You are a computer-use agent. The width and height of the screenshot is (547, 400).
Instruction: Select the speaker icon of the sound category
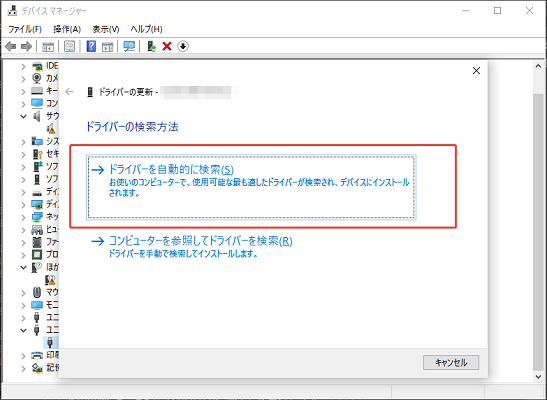point(37,116)
